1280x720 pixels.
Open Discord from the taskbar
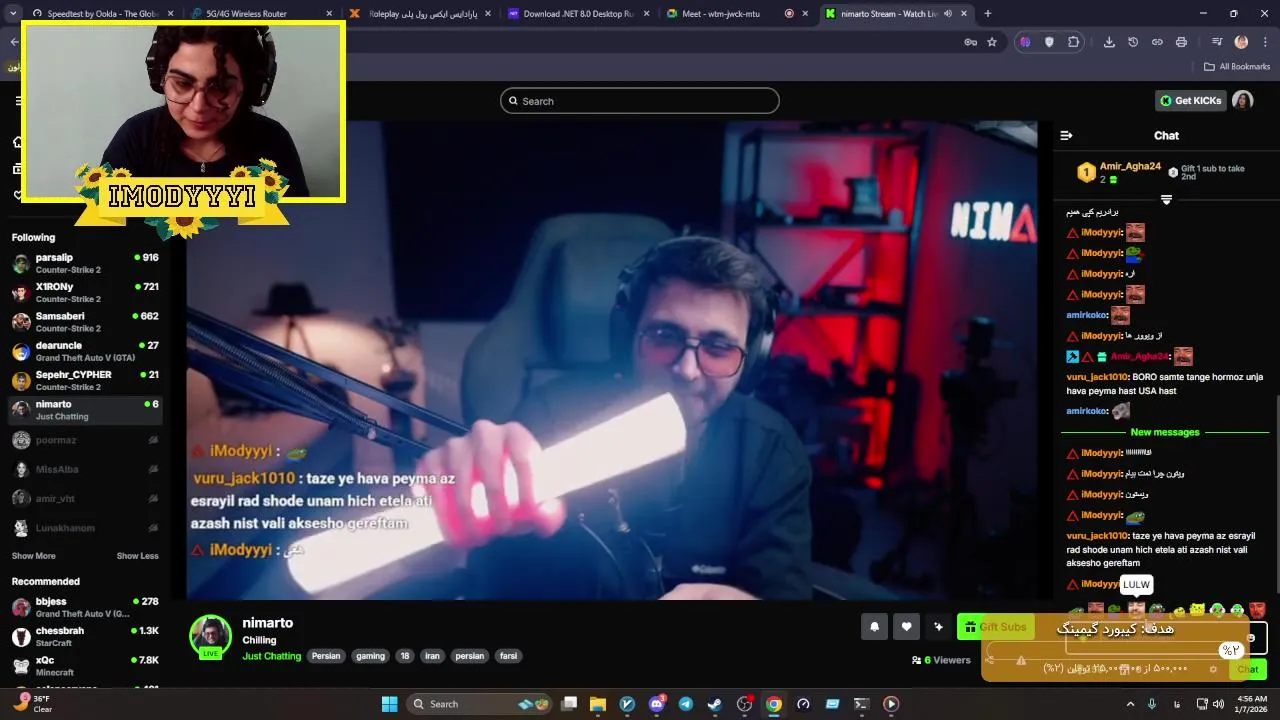click(x=656, y=704)
